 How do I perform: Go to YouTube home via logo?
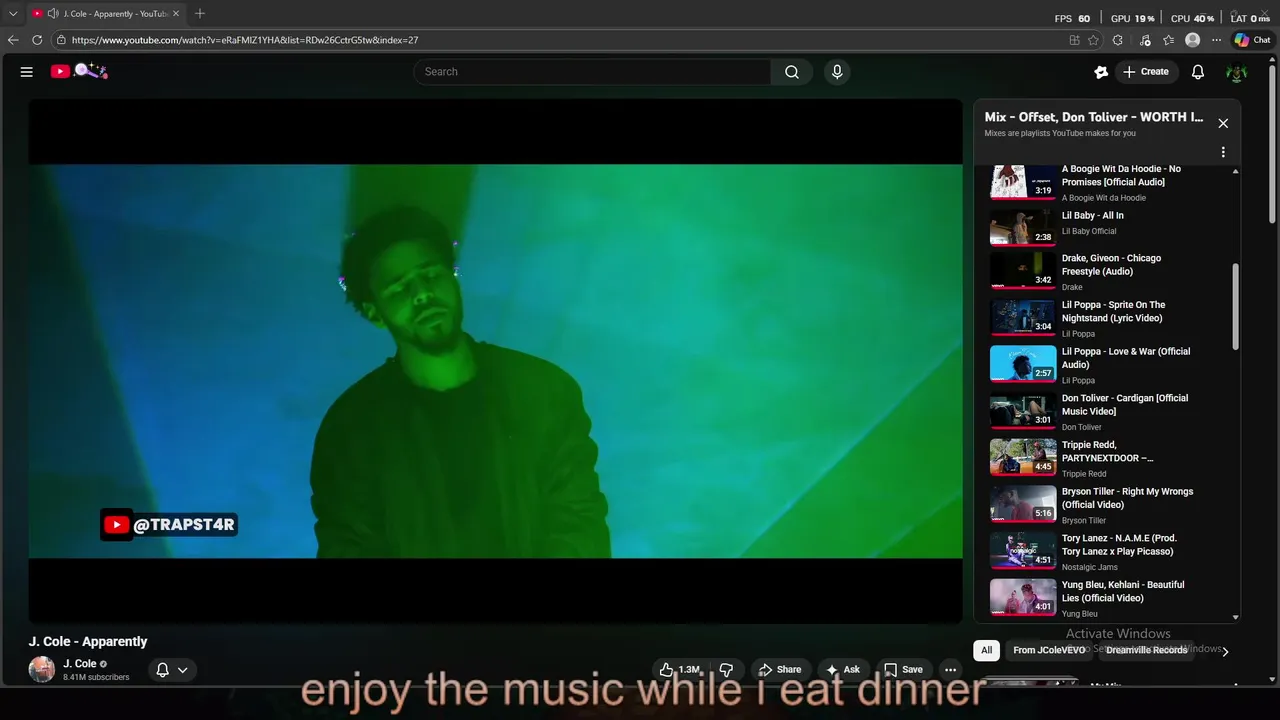click(x=79, y=71)
